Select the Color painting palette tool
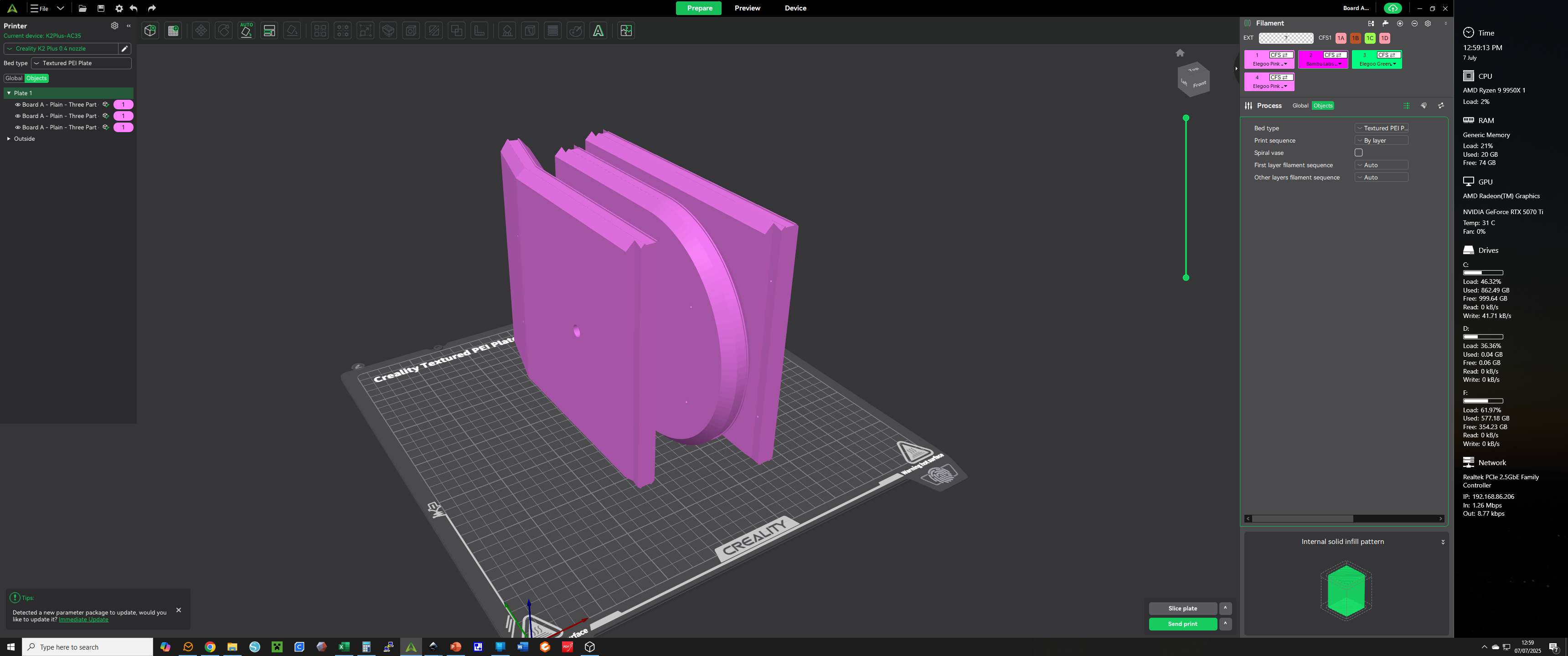This screenshot has width=1568, height=656. [x=576, y=31]
